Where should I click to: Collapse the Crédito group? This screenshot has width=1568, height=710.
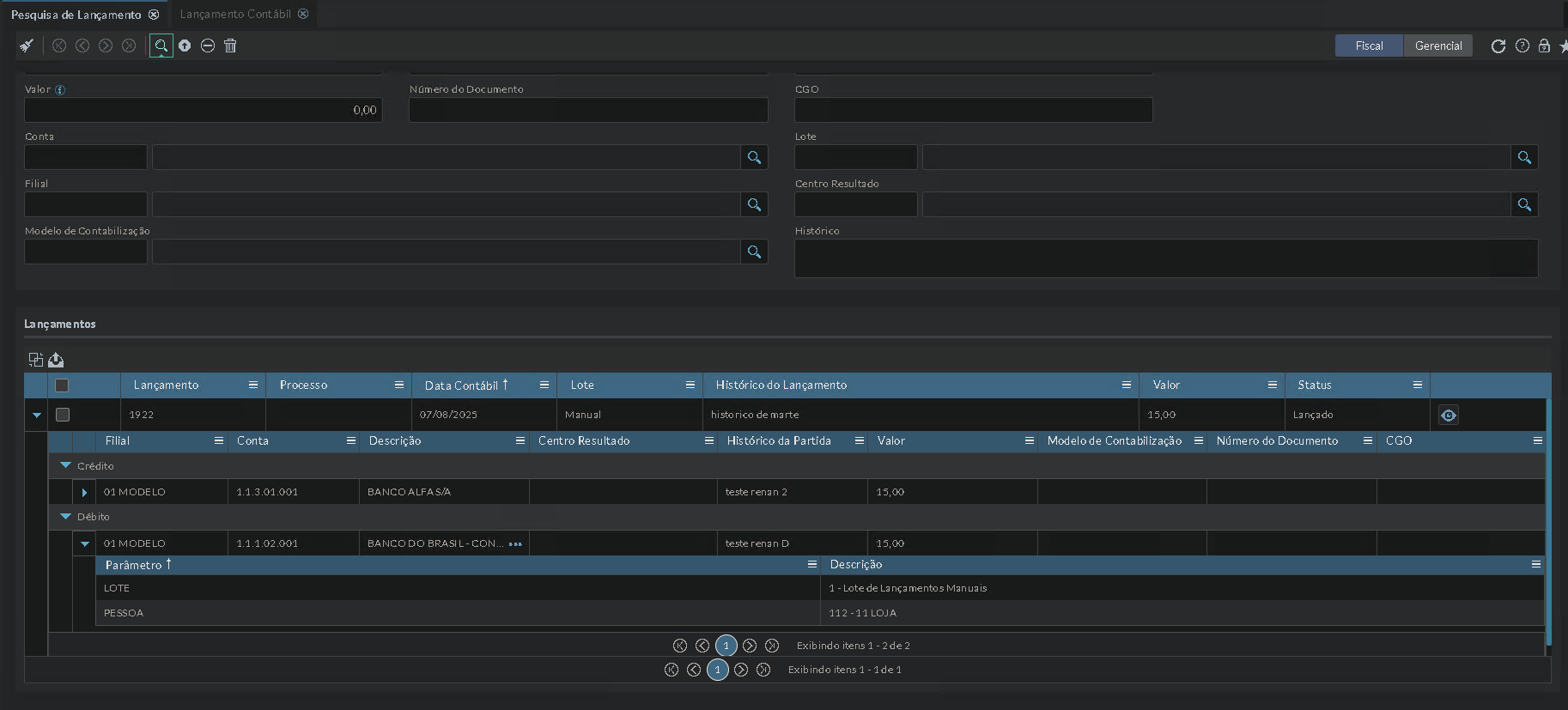(65, 465)
